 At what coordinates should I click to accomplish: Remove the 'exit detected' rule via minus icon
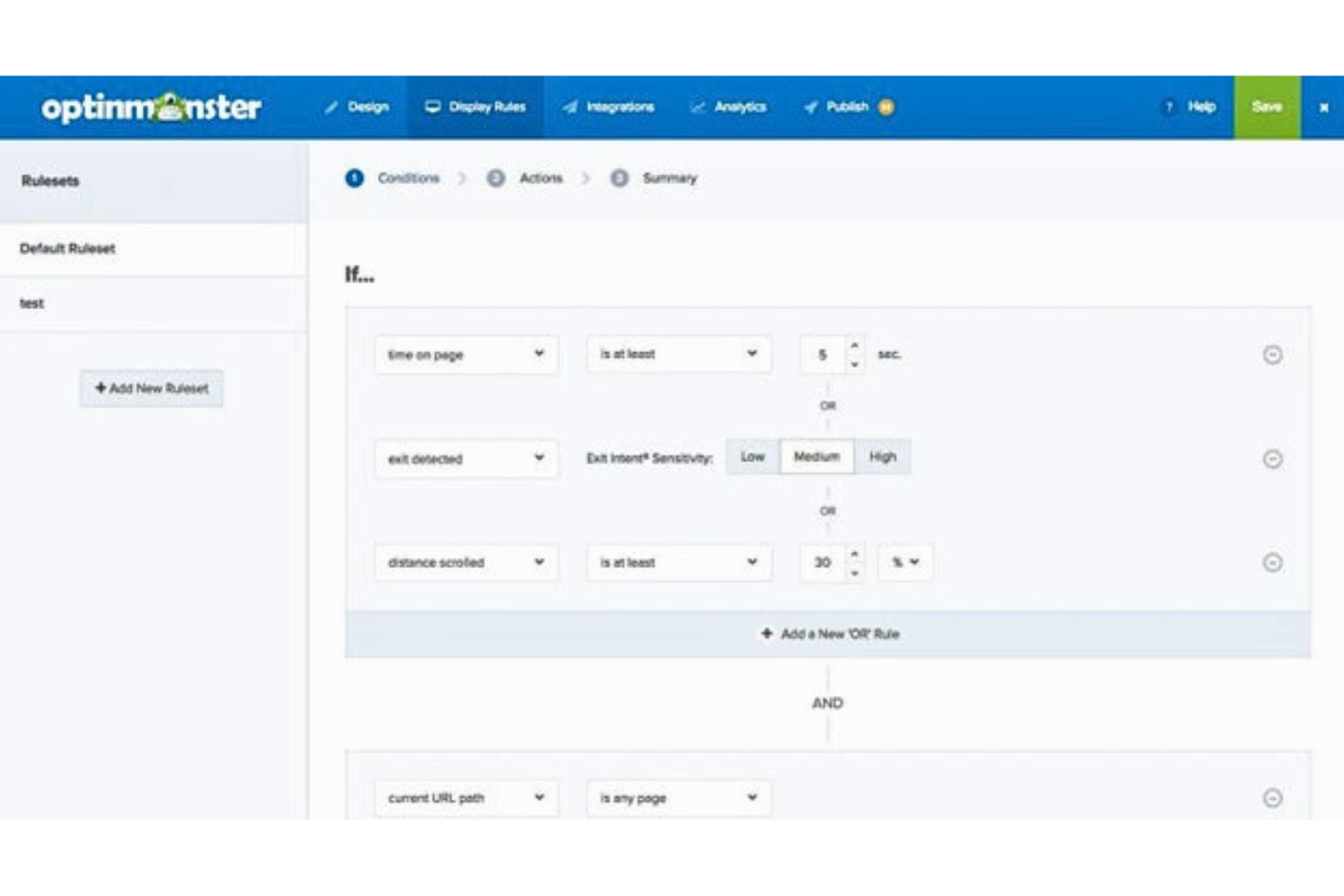point(1271,458)
